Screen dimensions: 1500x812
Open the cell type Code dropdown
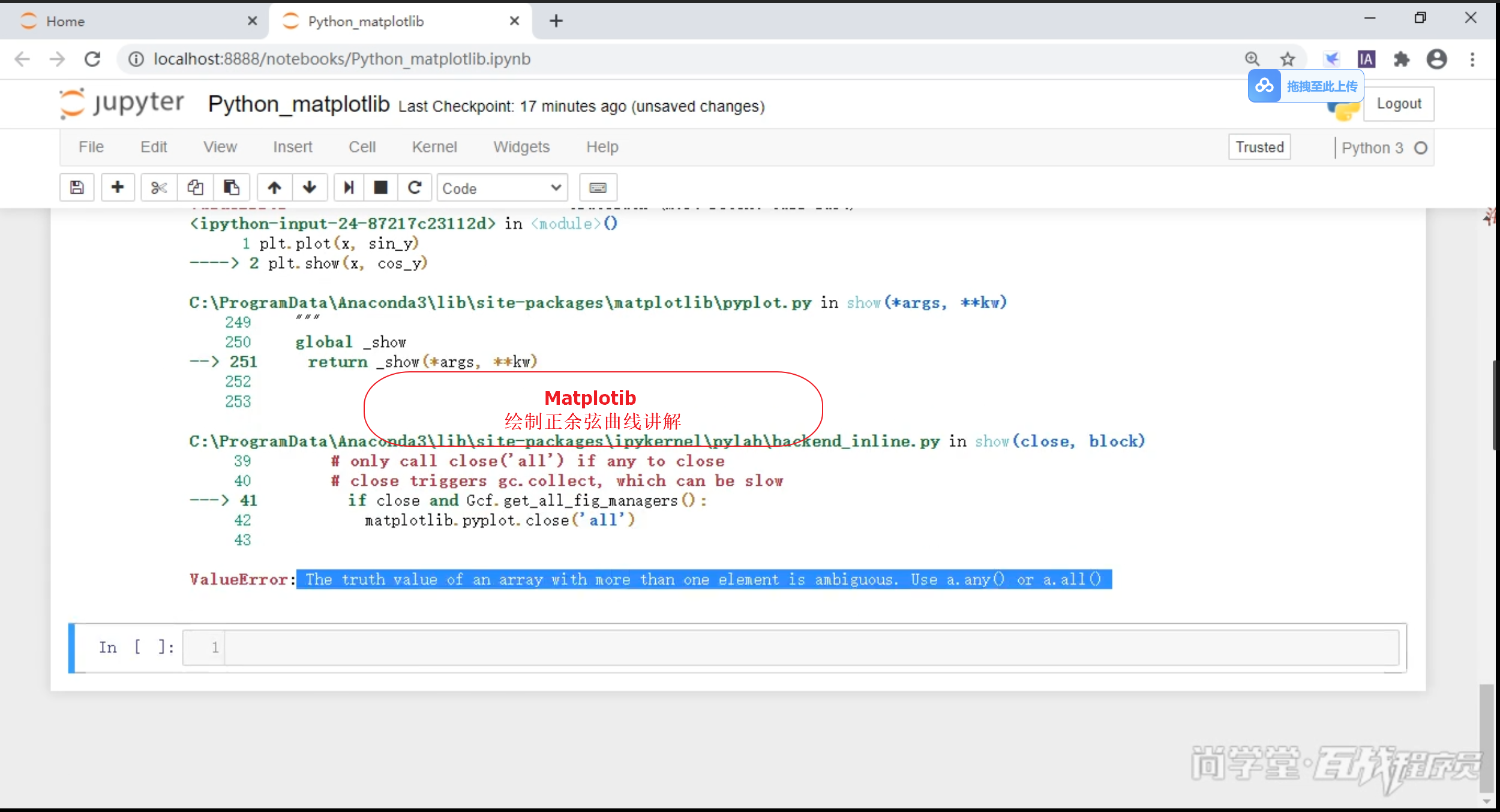(503, 188)
